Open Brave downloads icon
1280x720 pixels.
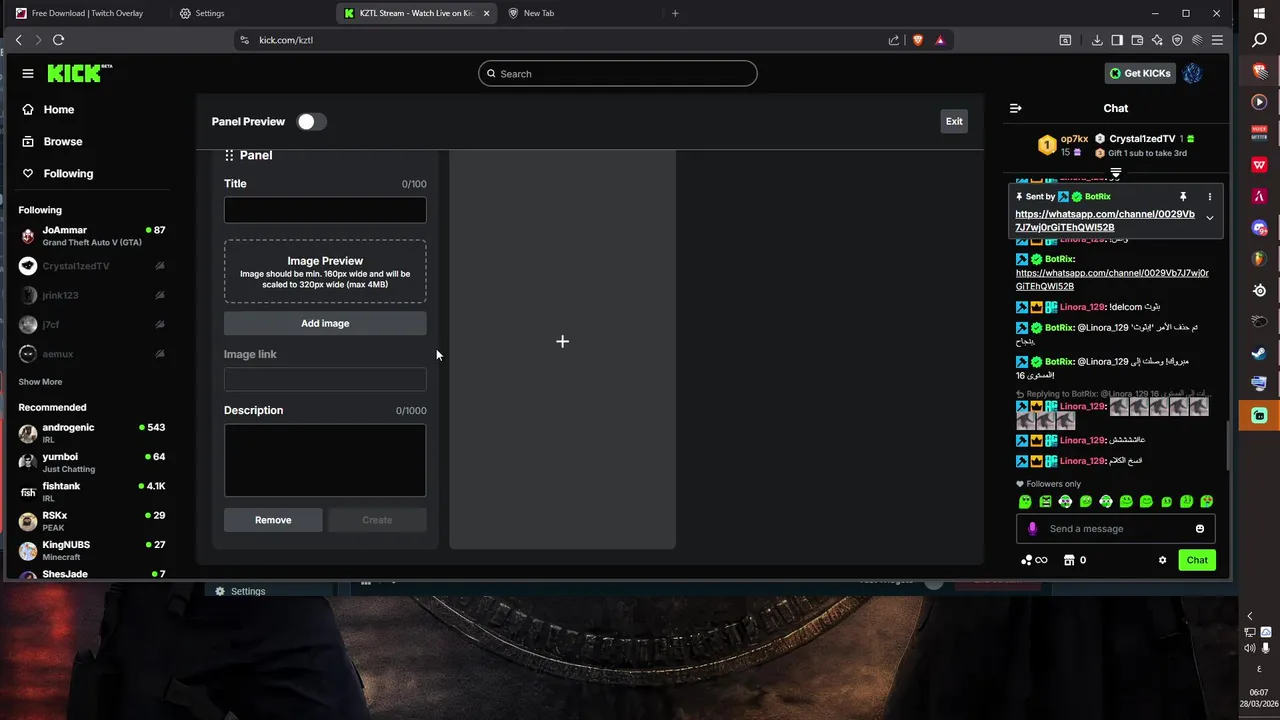click(1097, 40)
